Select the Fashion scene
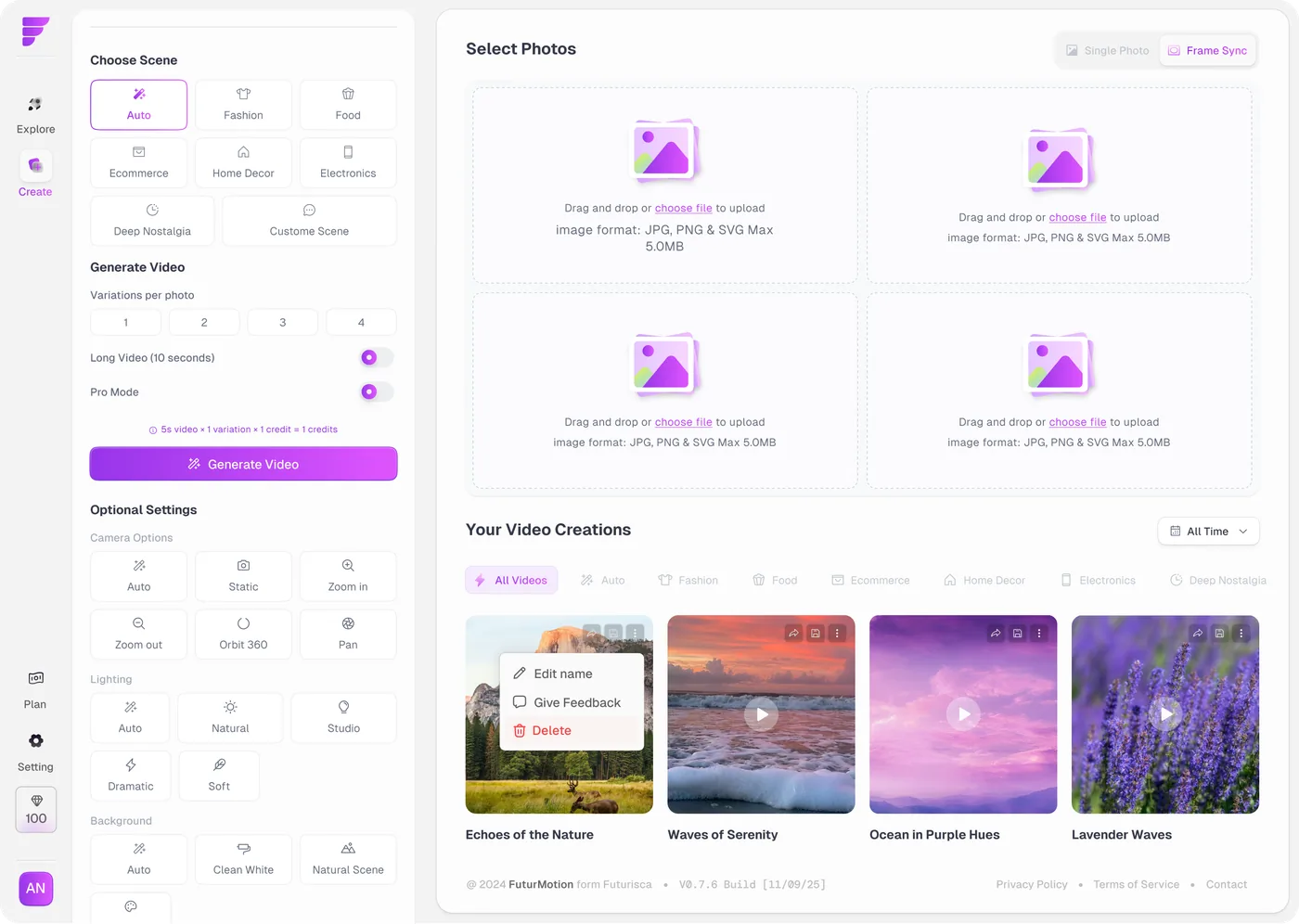The height and width of the screenshot is (924, 1299). (x=243, y=104)
